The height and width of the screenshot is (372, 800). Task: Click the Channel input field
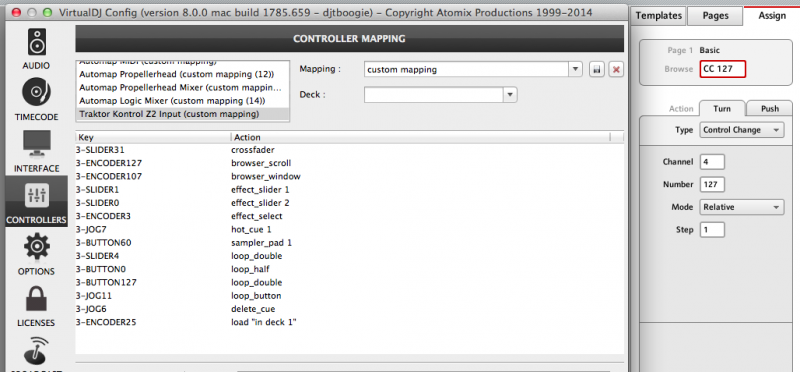[712, 162]
